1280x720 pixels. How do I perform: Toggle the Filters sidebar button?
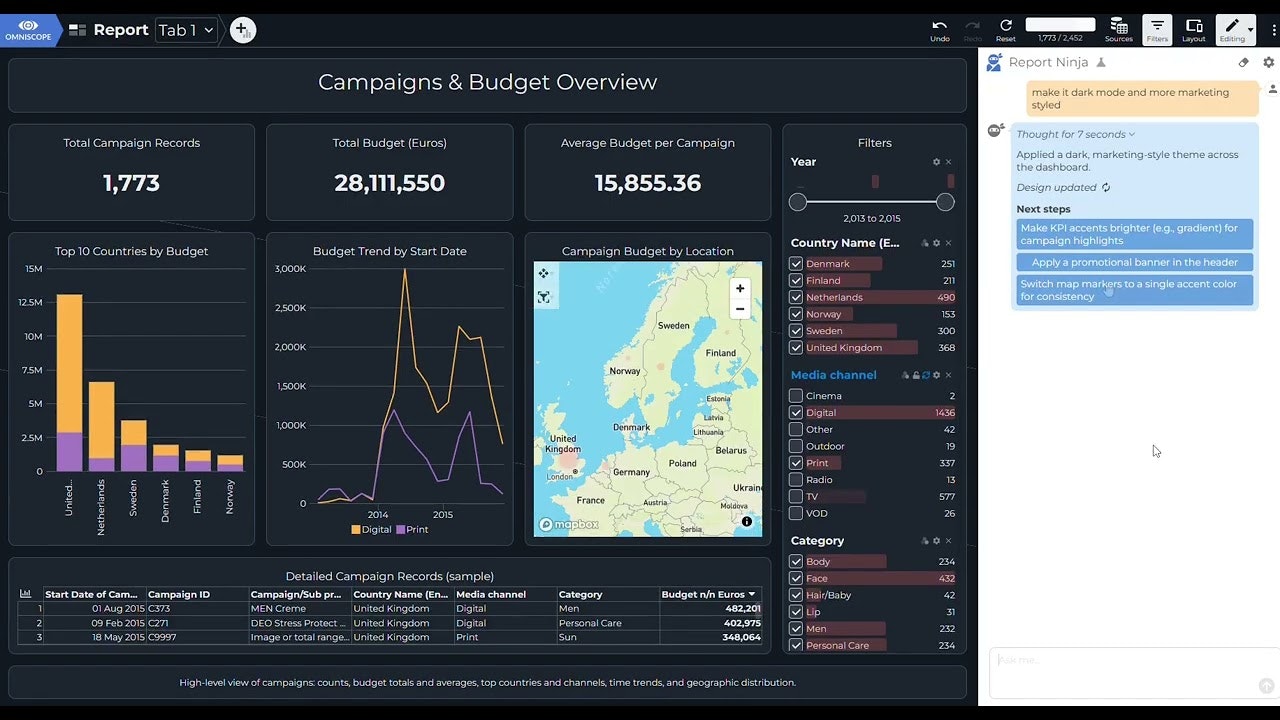[1157, 30]
